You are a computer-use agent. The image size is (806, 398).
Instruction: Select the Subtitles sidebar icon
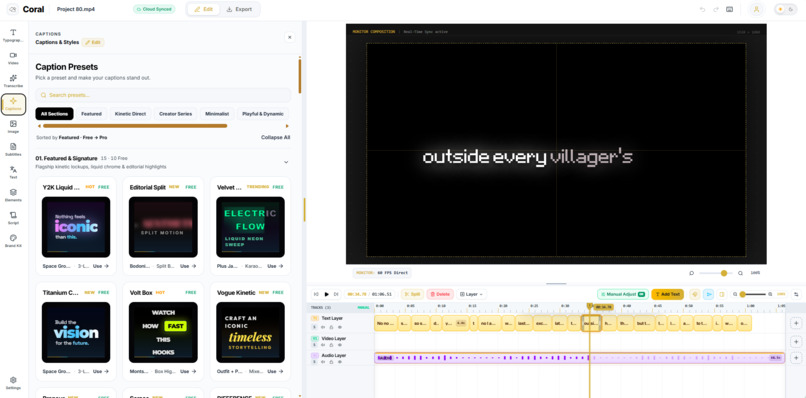[13, 149]
